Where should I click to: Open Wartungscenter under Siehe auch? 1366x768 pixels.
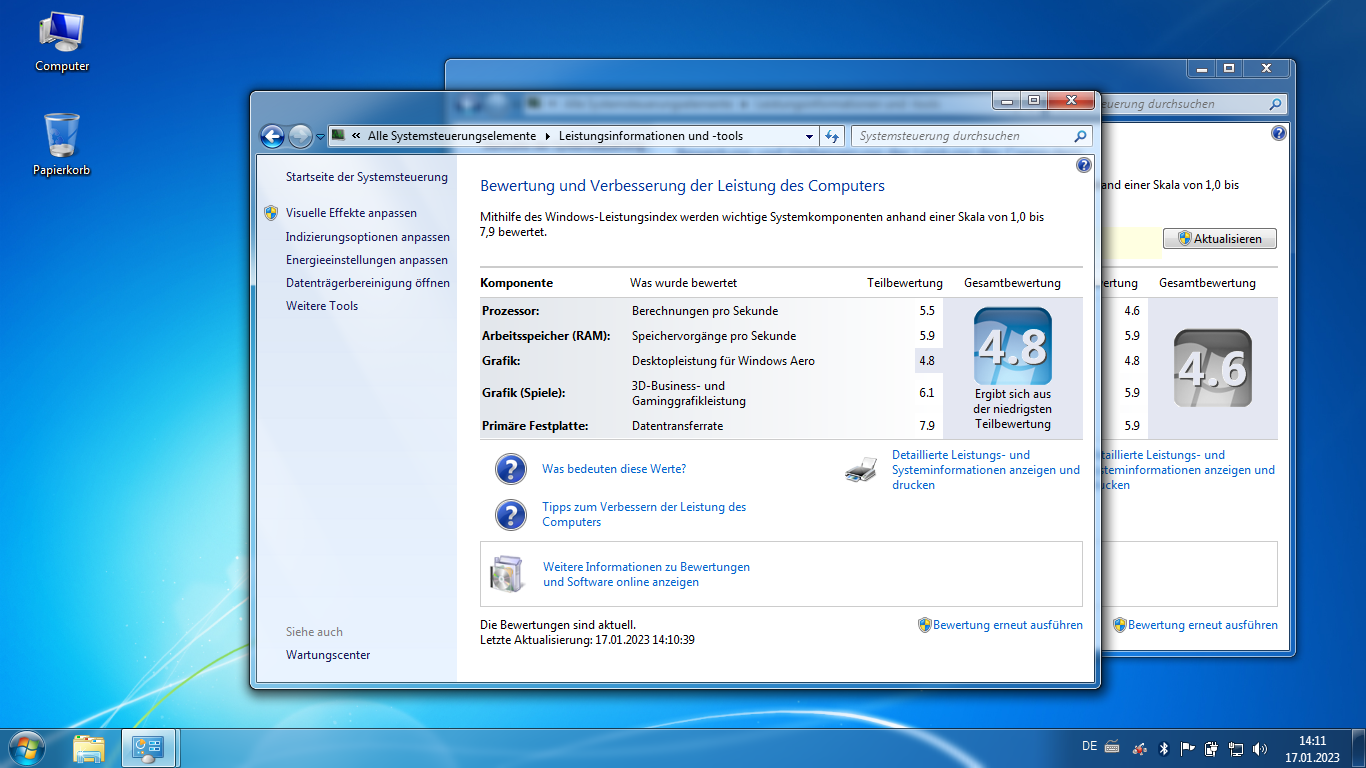(328, 655)
